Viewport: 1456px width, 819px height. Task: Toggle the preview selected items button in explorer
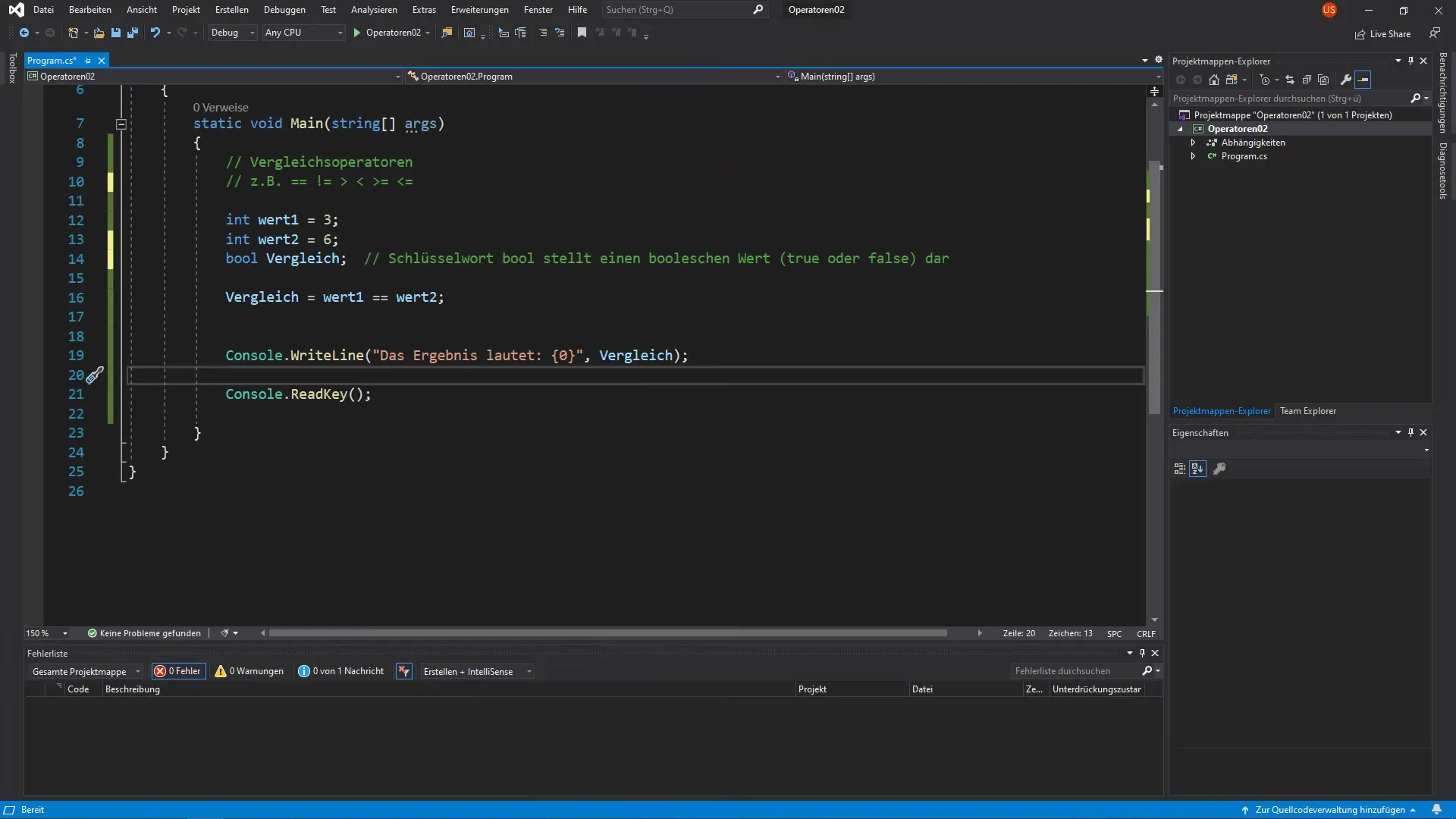click(1363, 80)
